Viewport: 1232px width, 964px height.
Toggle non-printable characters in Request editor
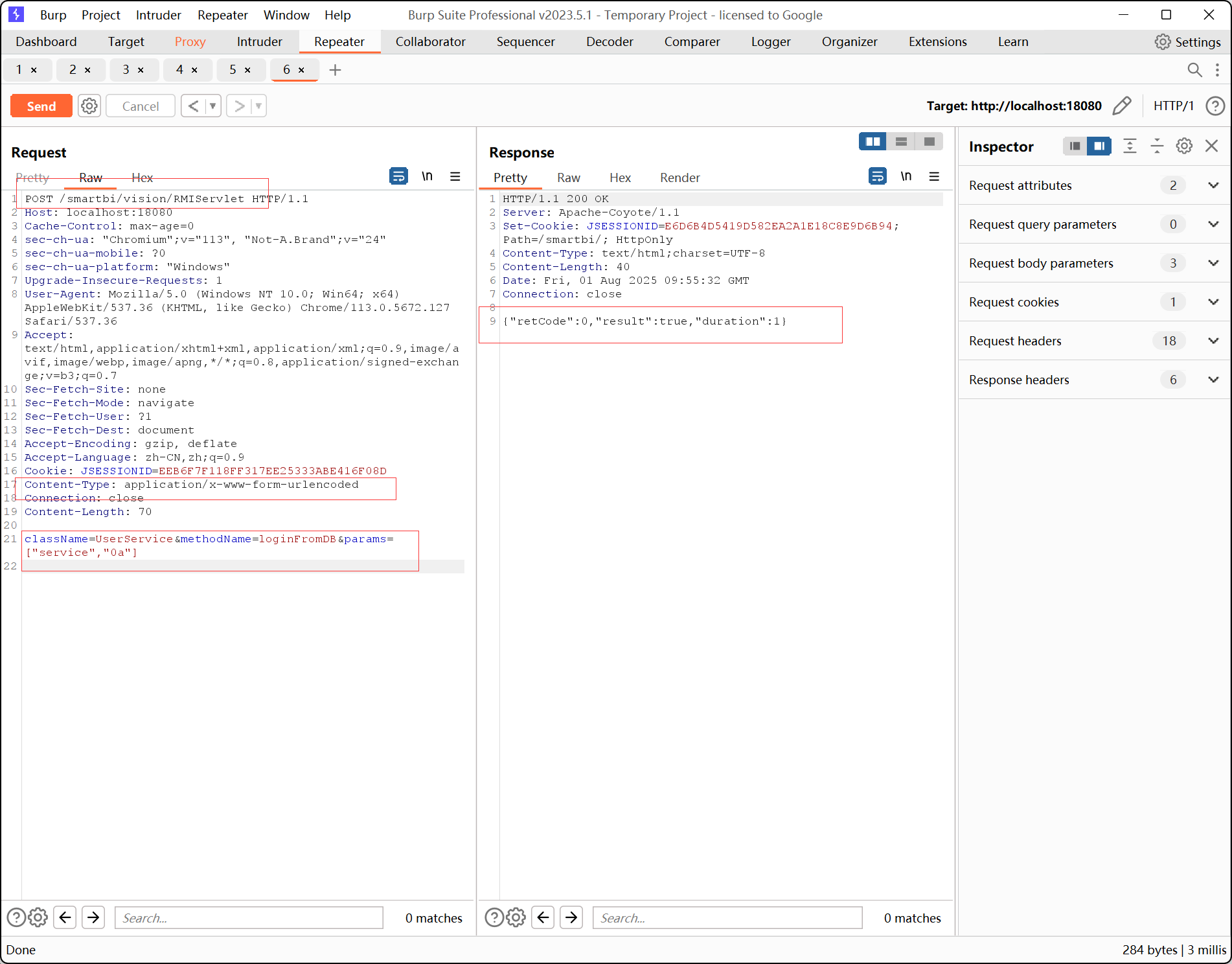[x=427, y=176]
